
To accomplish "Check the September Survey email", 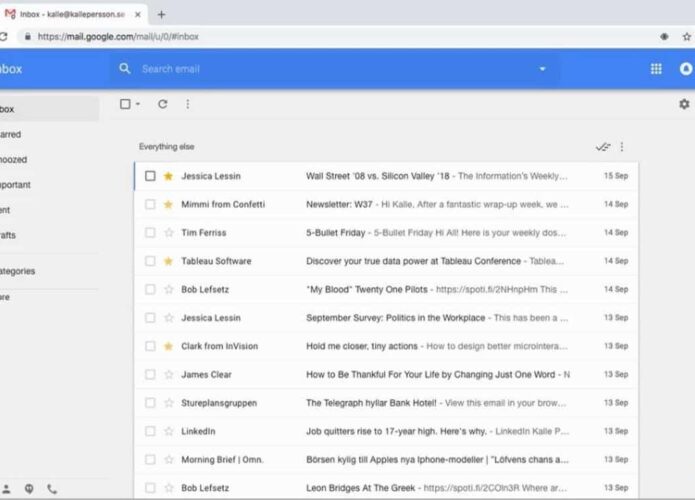I will tap(150, 318).
